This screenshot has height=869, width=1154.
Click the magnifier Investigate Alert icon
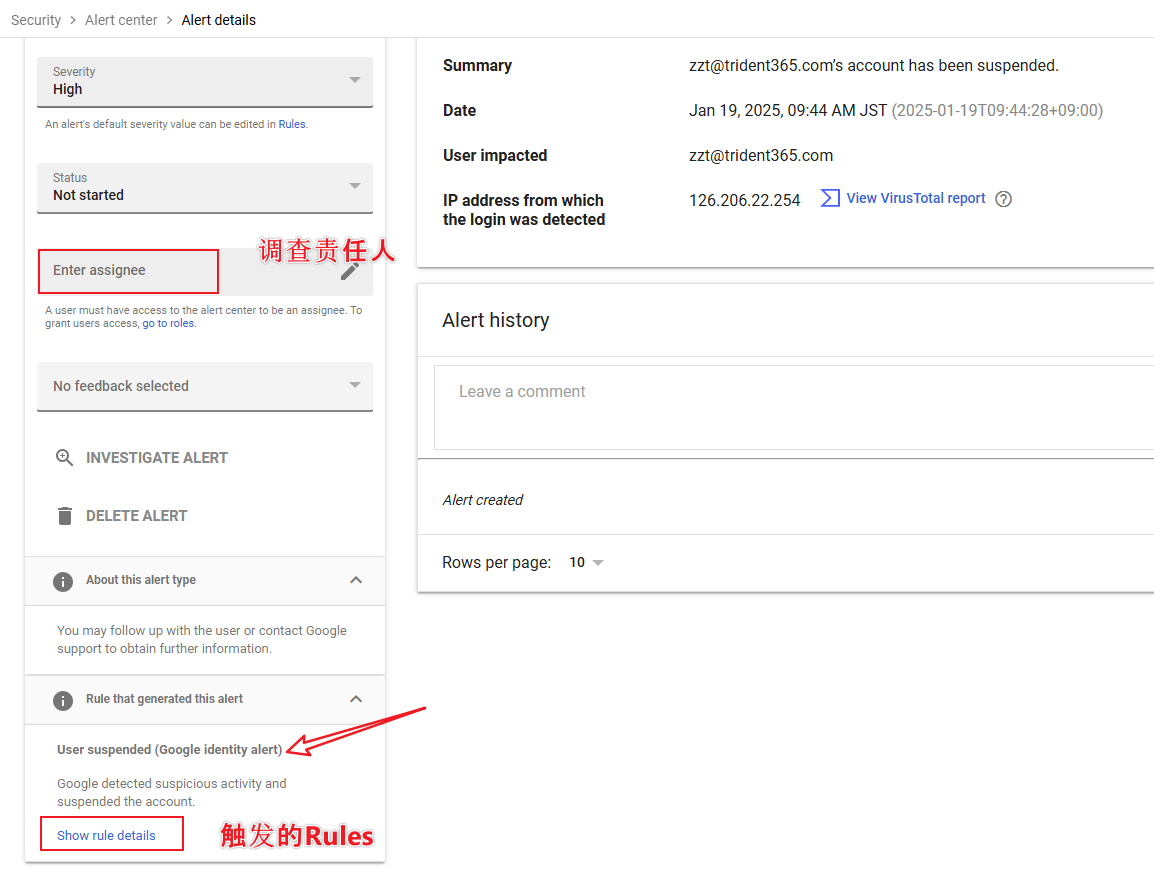(64, 458)
